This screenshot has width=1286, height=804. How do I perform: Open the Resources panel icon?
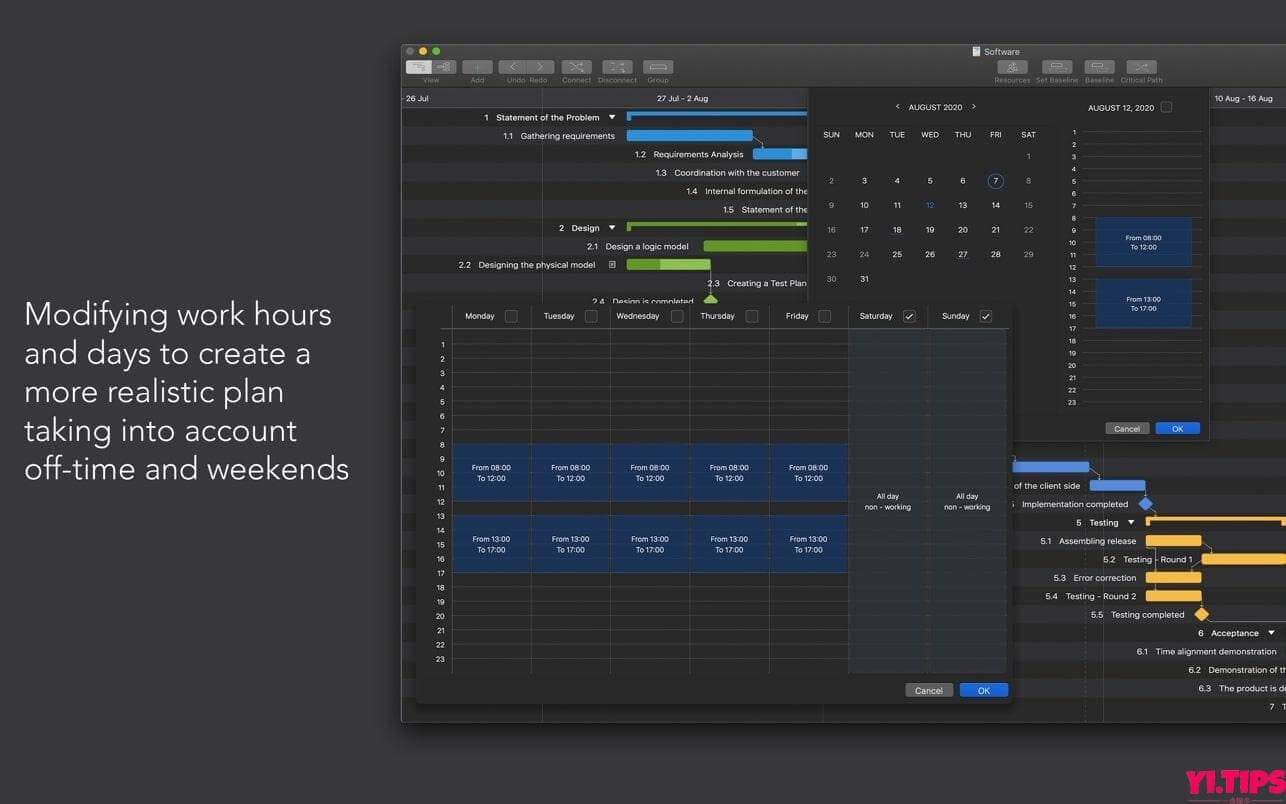click(1012, 68)
